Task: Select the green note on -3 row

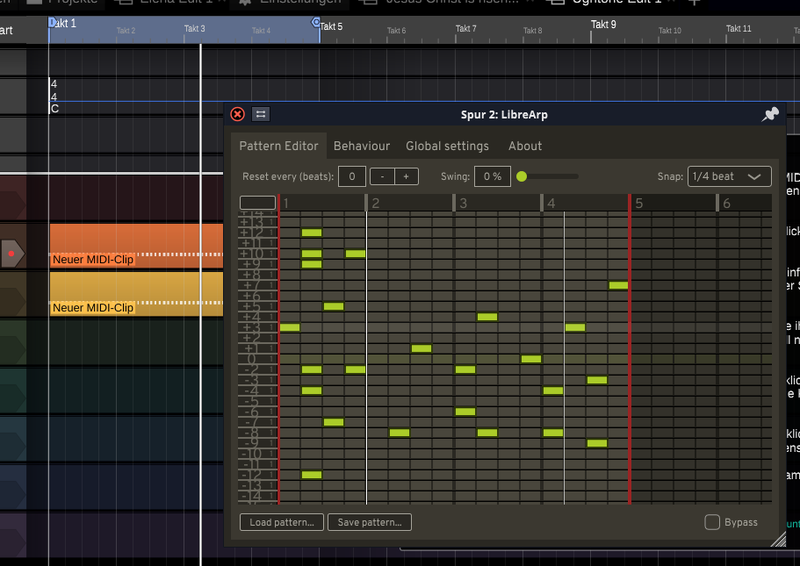Action: (597, 380)
